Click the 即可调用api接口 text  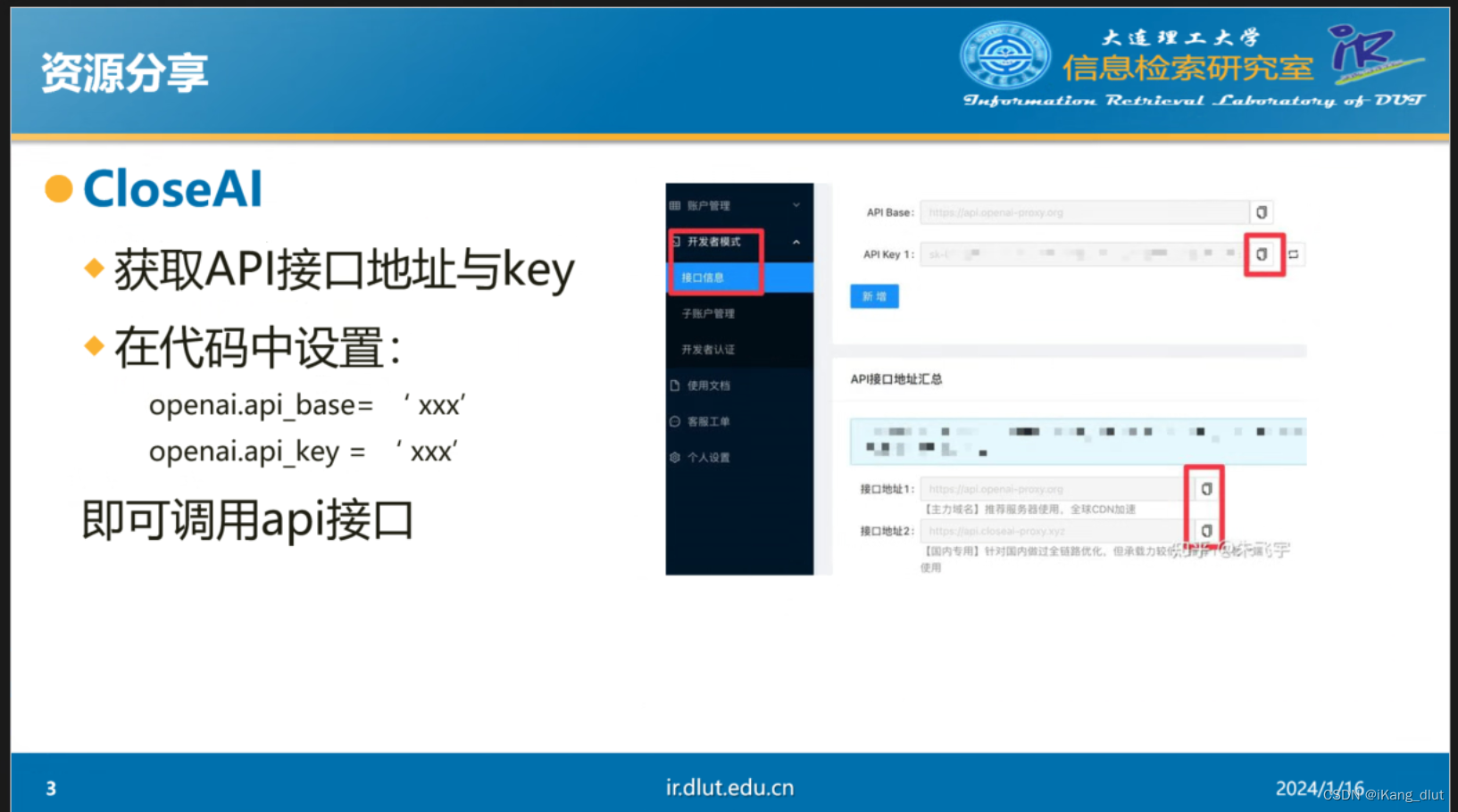pos(248,520)
